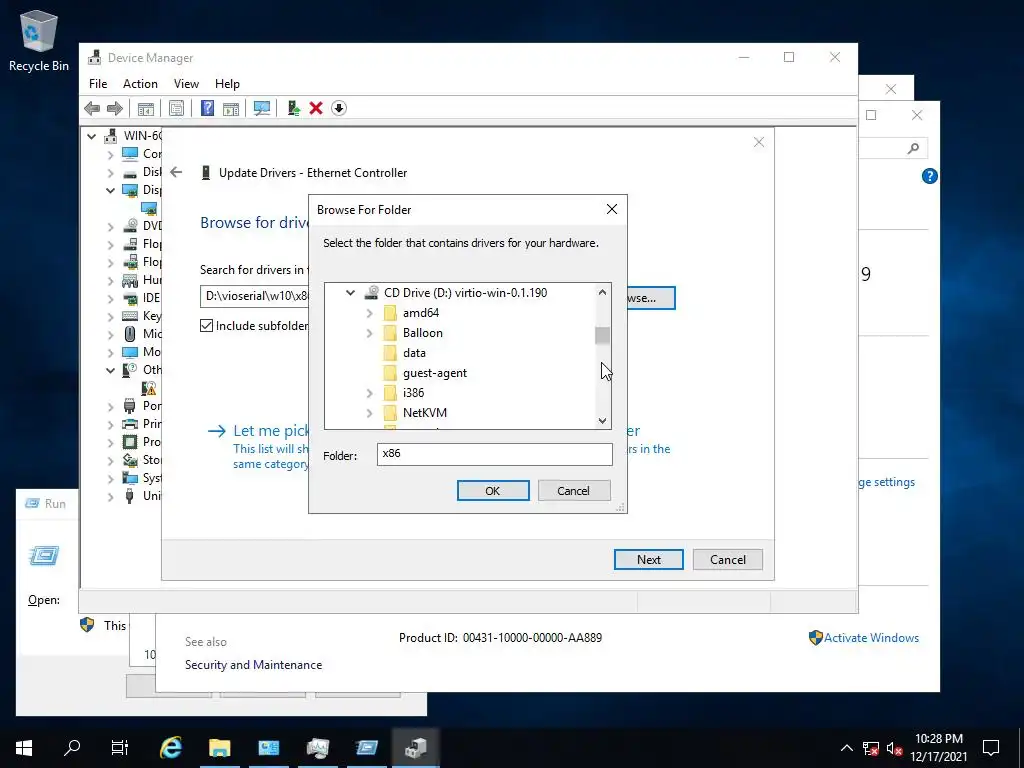Image resolution: width=1024 pixels, height=768 pixels.
Task: Click Cancel in Browse For Folder dialog
Action: (573, 490)
